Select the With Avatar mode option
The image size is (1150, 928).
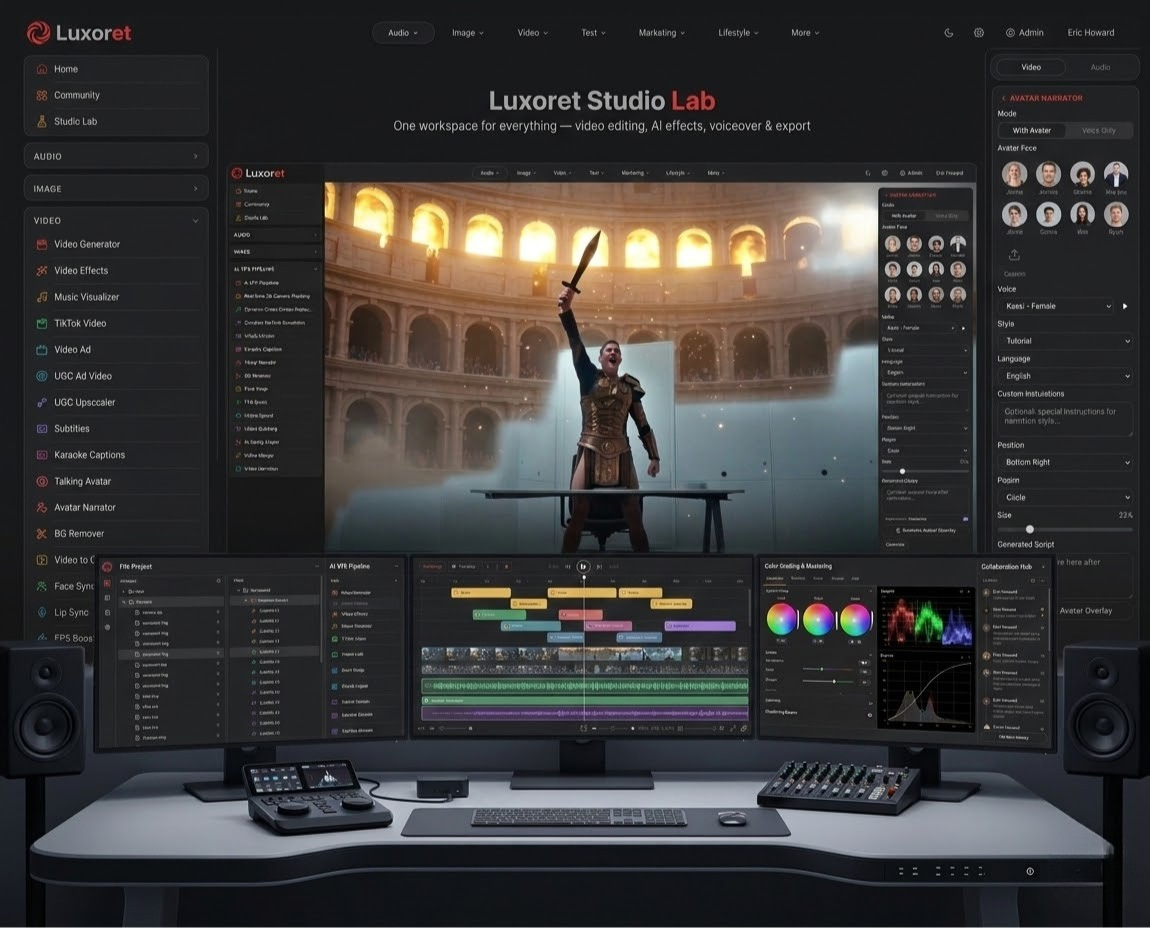[x=1032, y=131]
